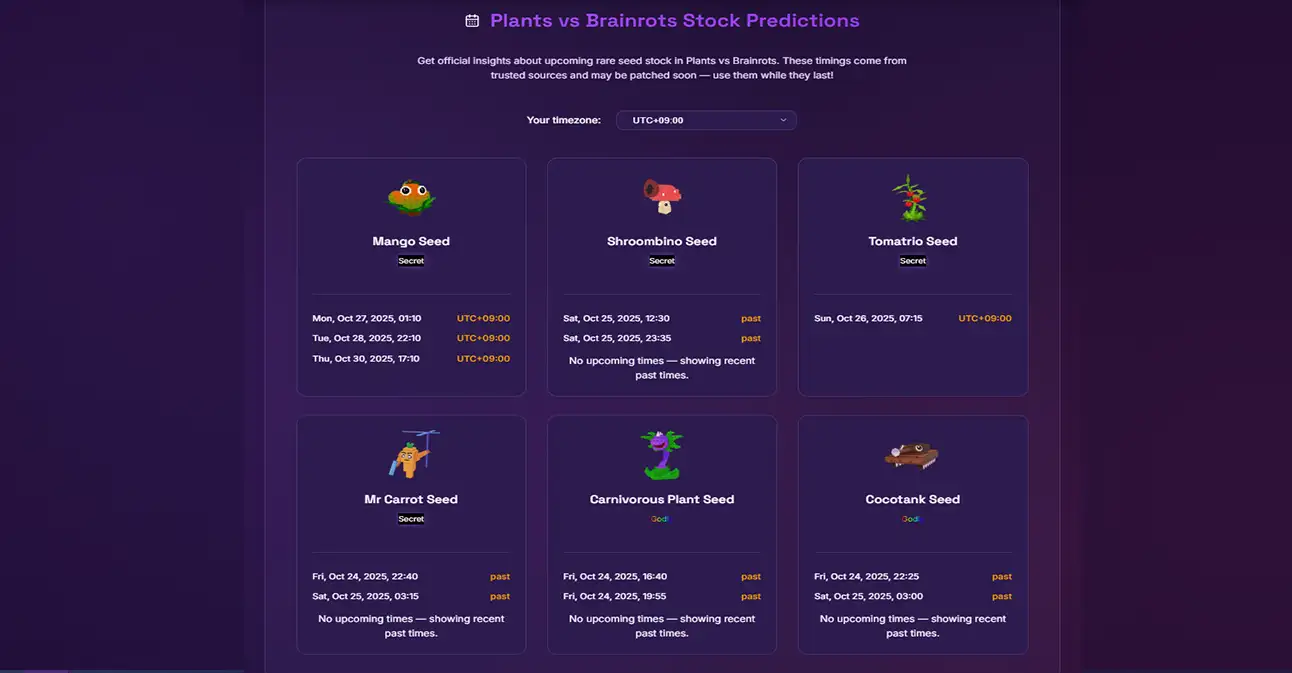Screen dimensions: 1292x673
Task: Toggle the Secret badge on Mango Seed
Action: (x=411, y=260)
